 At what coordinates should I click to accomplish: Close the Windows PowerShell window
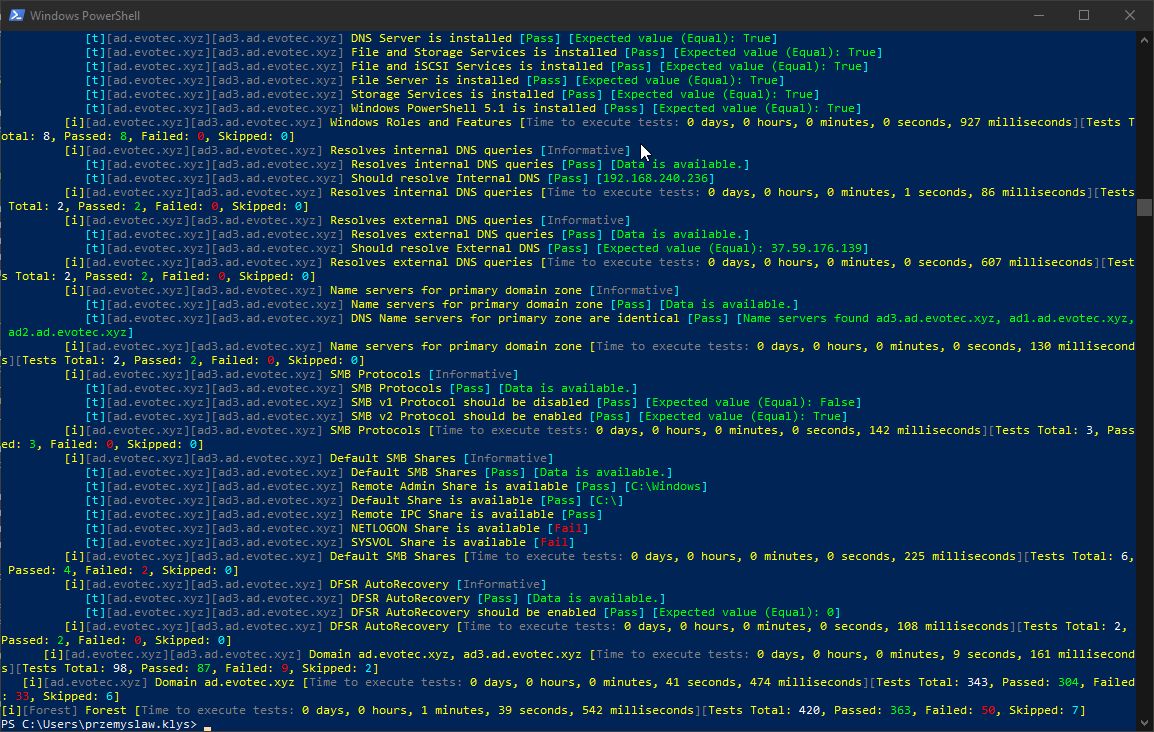pos(1130,16)
